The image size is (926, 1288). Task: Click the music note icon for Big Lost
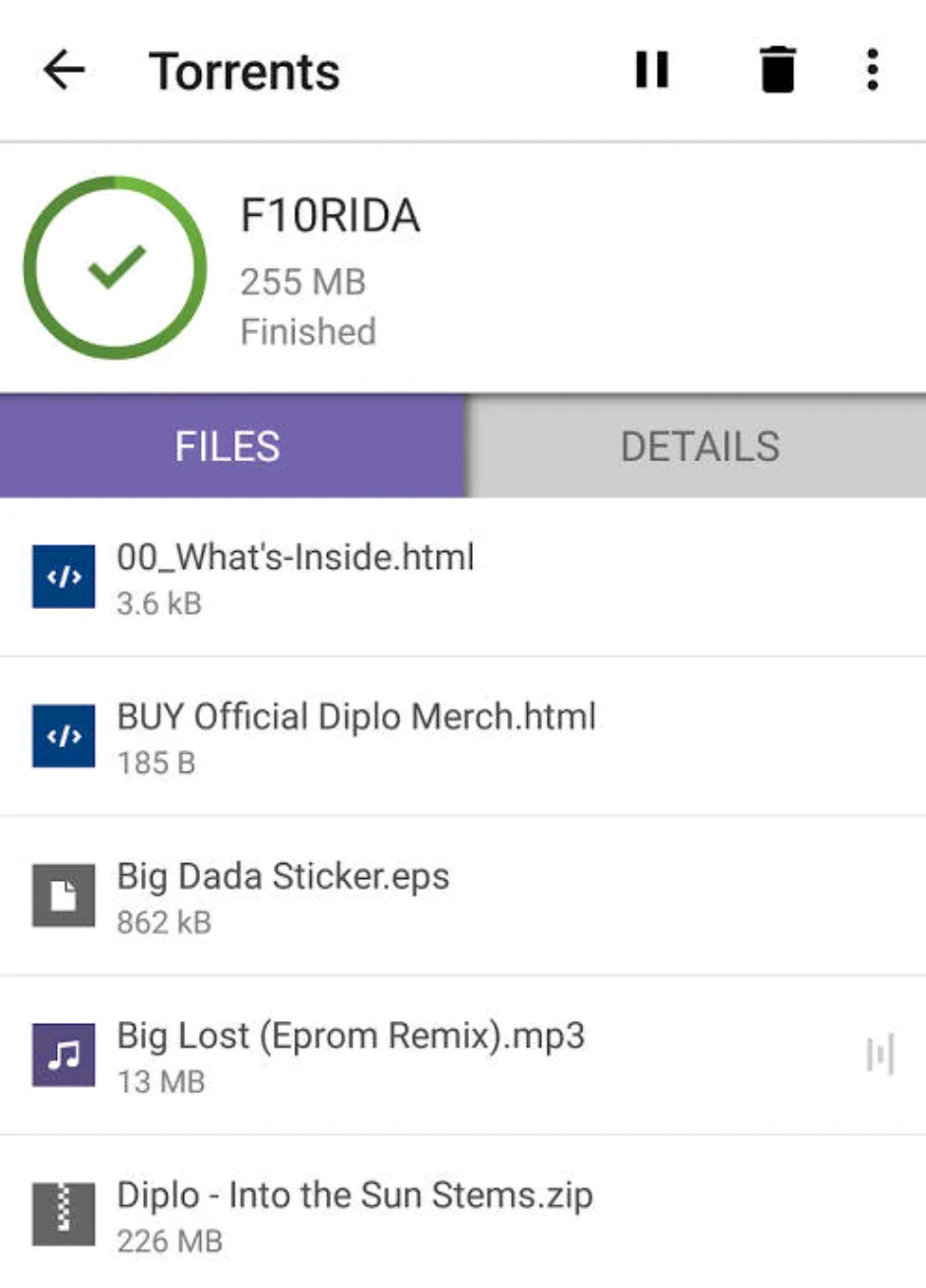tap(64, 1055)
